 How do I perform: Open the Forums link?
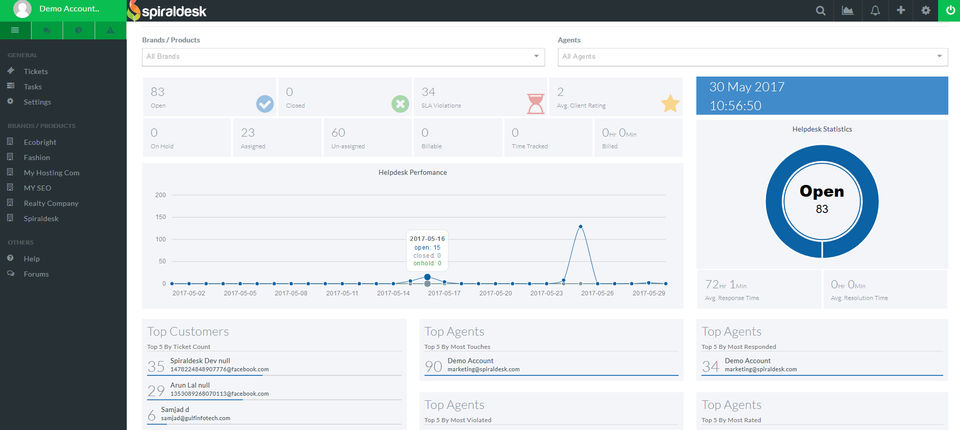[x=36, y=274]
